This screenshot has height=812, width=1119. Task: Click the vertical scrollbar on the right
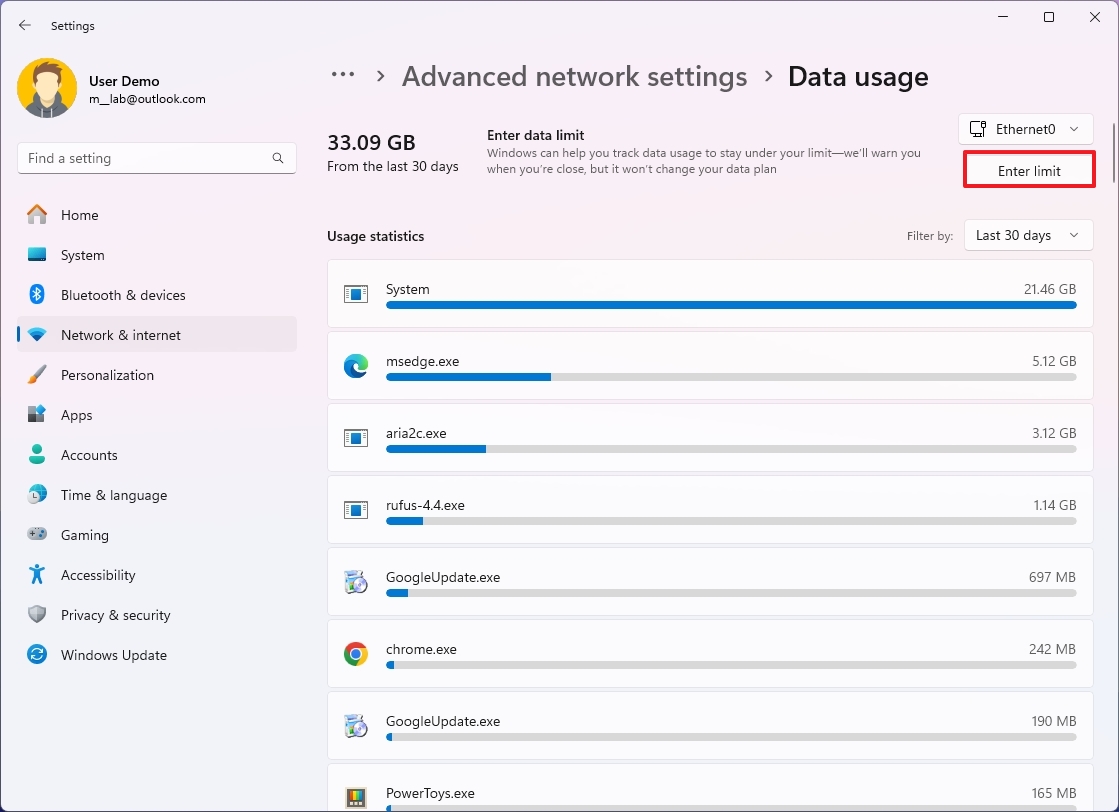tap(1113, 153)
